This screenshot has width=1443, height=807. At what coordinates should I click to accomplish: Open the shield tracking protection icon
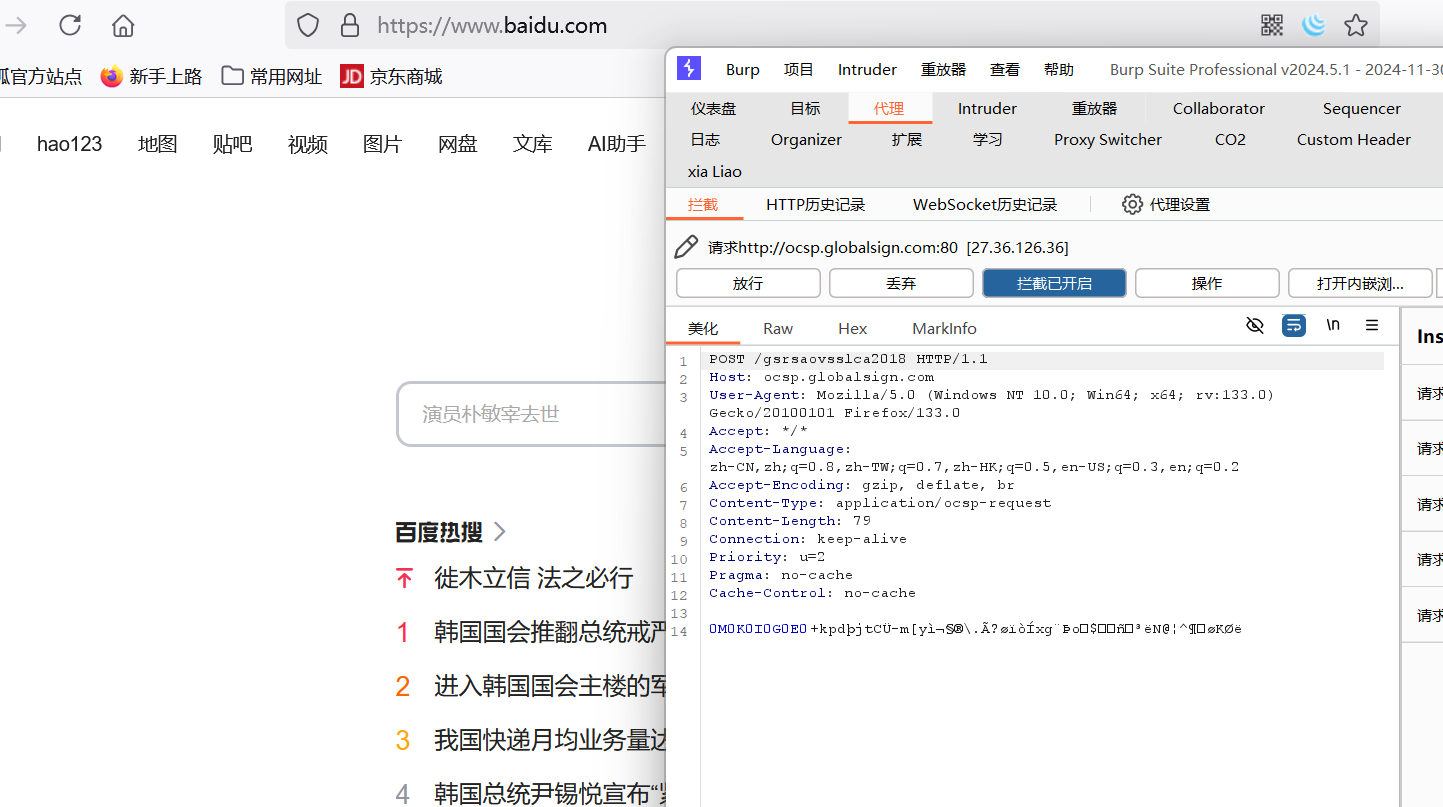[x=308, y=25]
